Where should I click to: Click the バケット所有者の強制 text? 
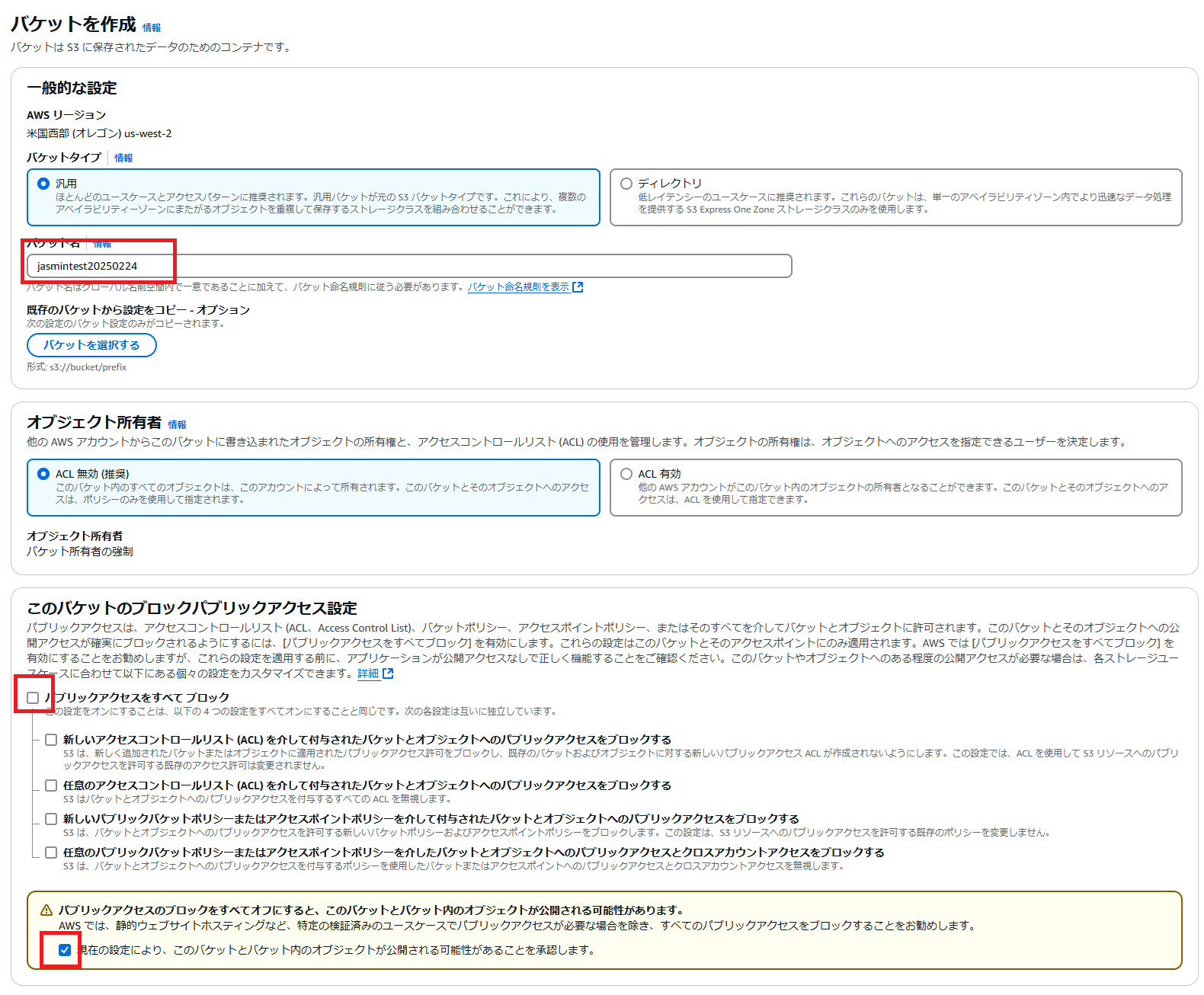coord(79,552)
